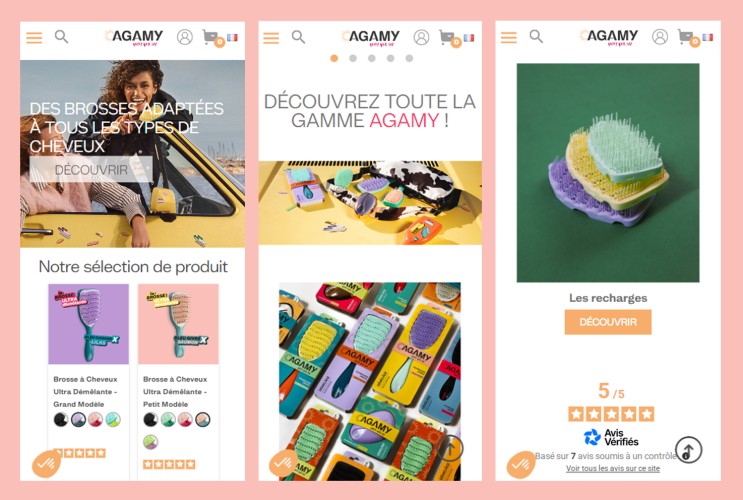Select the first orange carousel dot
This screenshot has height=500, width=743.
(x=334, y=58)
